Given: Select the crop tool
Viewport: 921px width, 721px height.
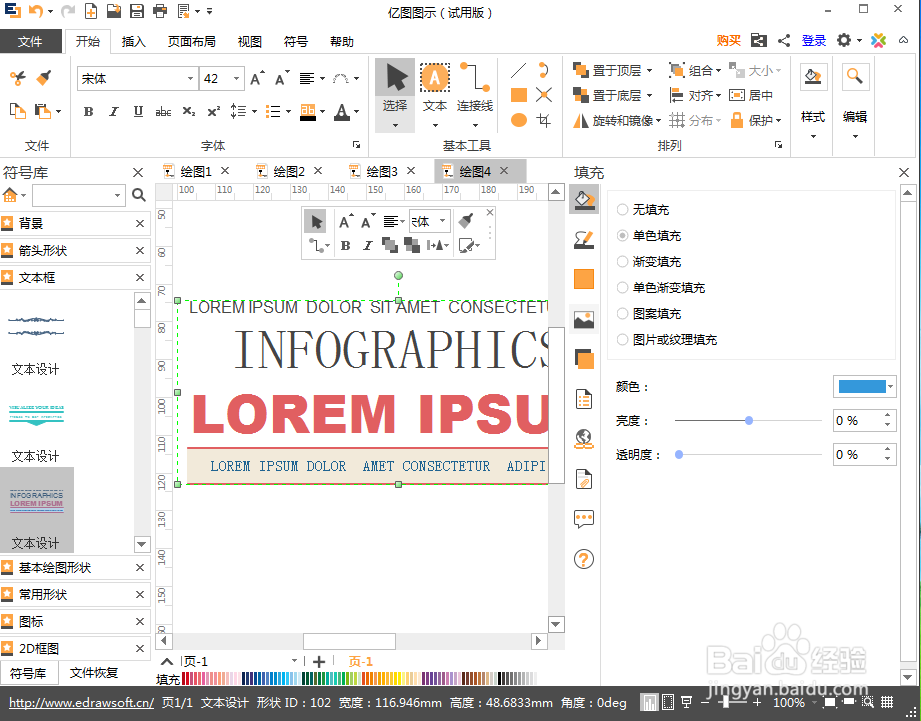Looking at the screenshot, I should [544, 120].
